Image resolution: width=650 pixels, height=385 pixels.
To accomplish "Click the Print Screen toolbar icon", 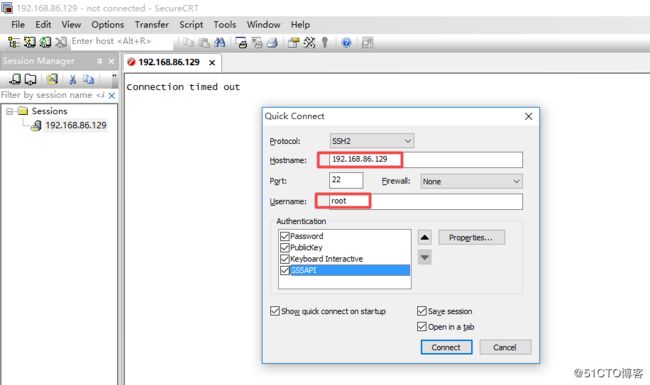I will tap(241, 43).
